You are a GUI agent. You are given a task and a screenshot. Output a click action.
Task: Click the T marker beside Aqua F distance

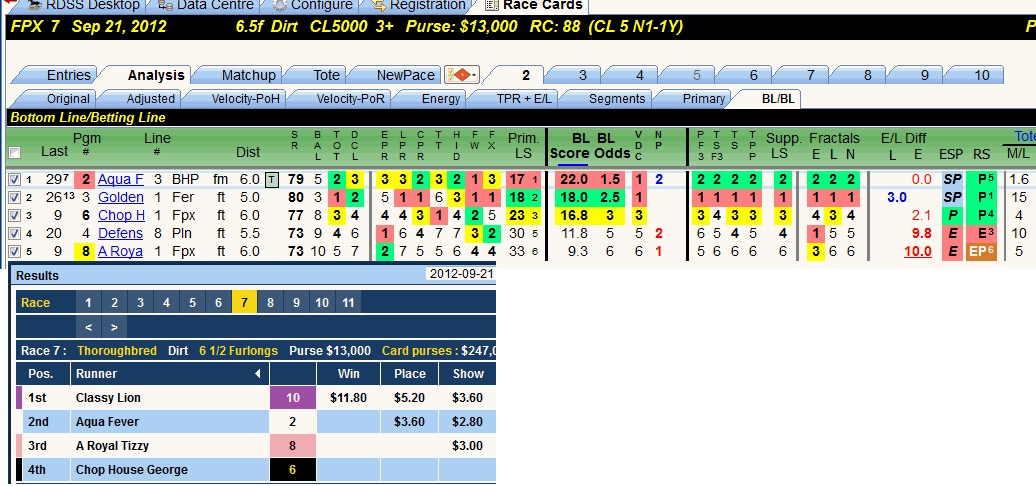[272, 179]
